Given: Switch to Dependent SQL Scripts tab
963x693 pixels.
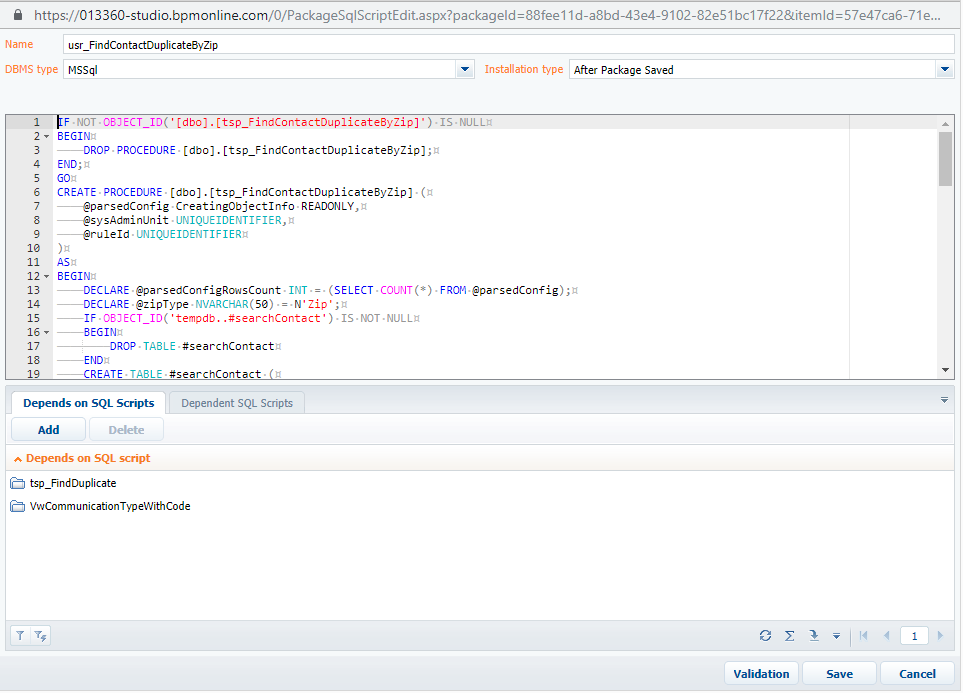Looking at the screenshot, I should pyautogui.click(x=237, y=404).
